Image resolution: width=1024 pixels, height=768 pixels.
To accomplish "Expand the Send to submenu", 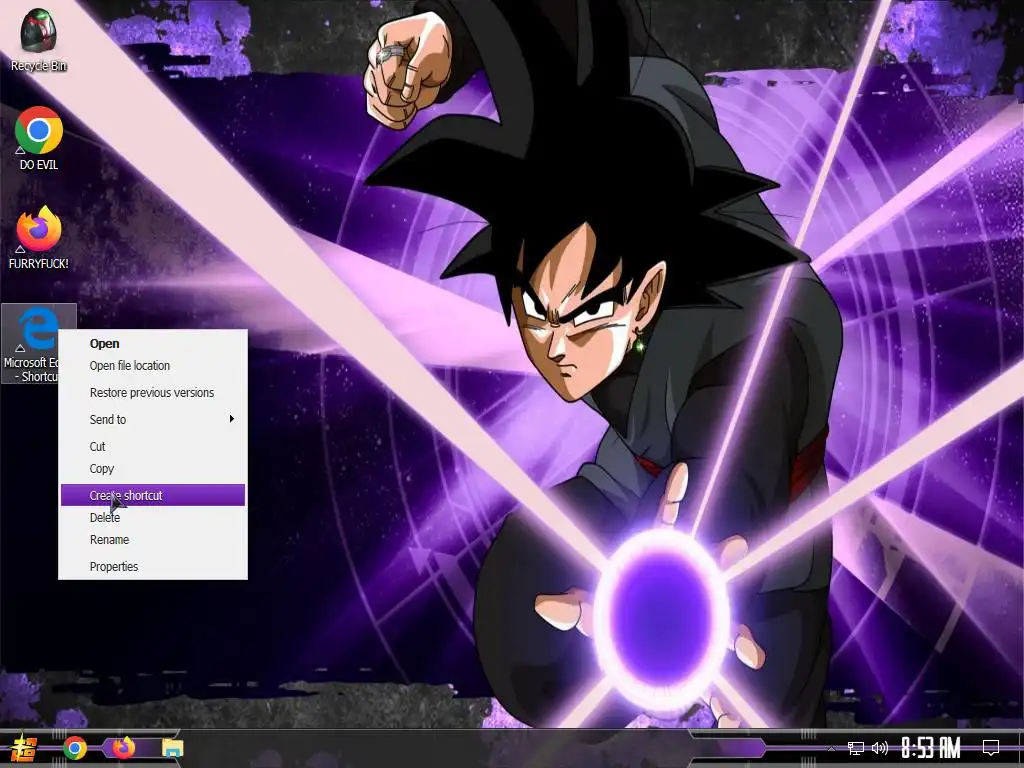I will [x=153, y=419].
